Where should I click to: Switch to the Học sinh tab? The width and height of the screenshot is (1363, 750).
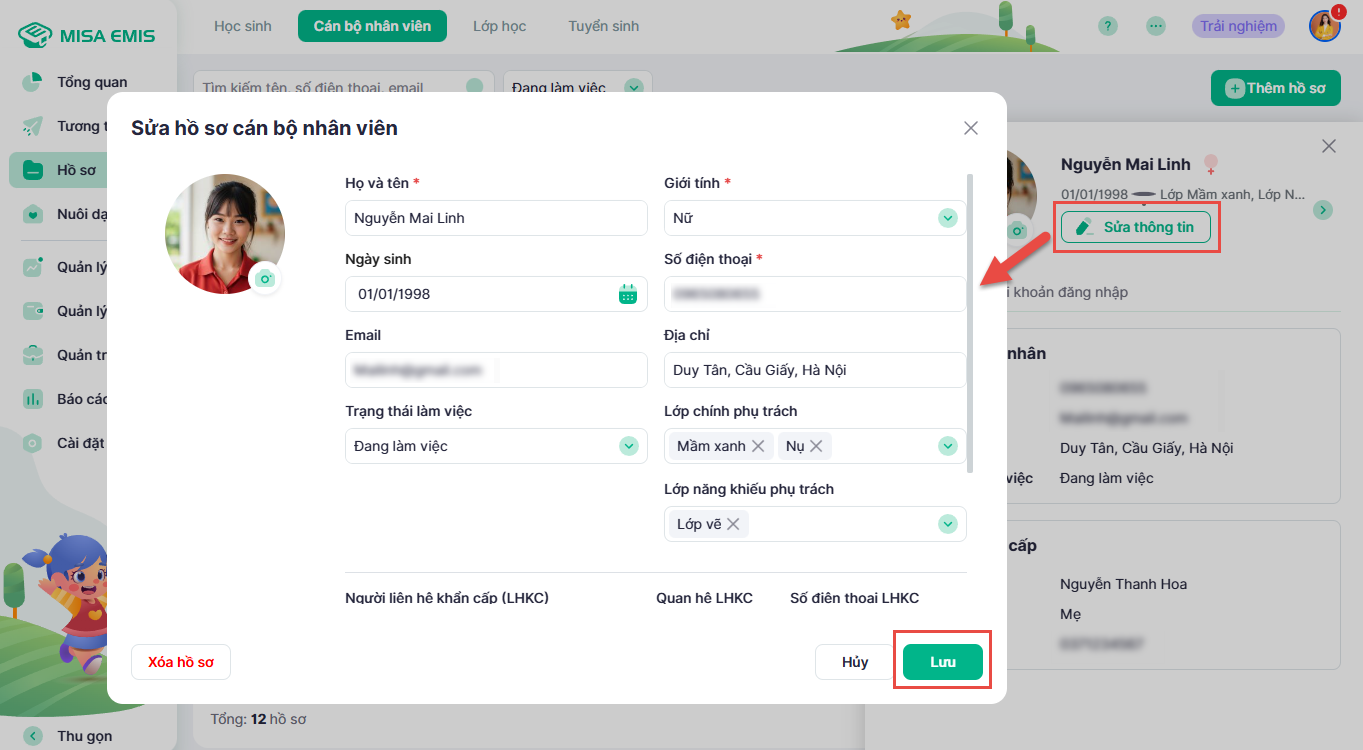click(x=243, y=26)
